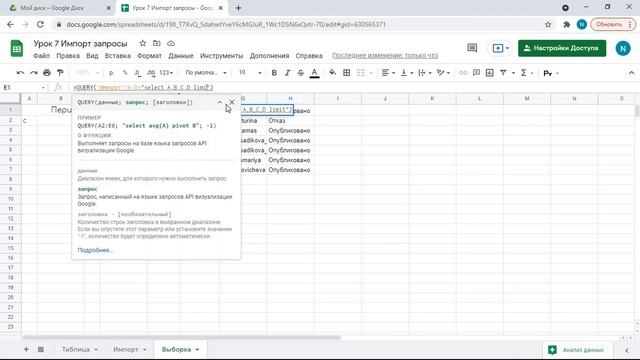Open the cell borders tool
The image size is (640, 360).
pos(347,73)
